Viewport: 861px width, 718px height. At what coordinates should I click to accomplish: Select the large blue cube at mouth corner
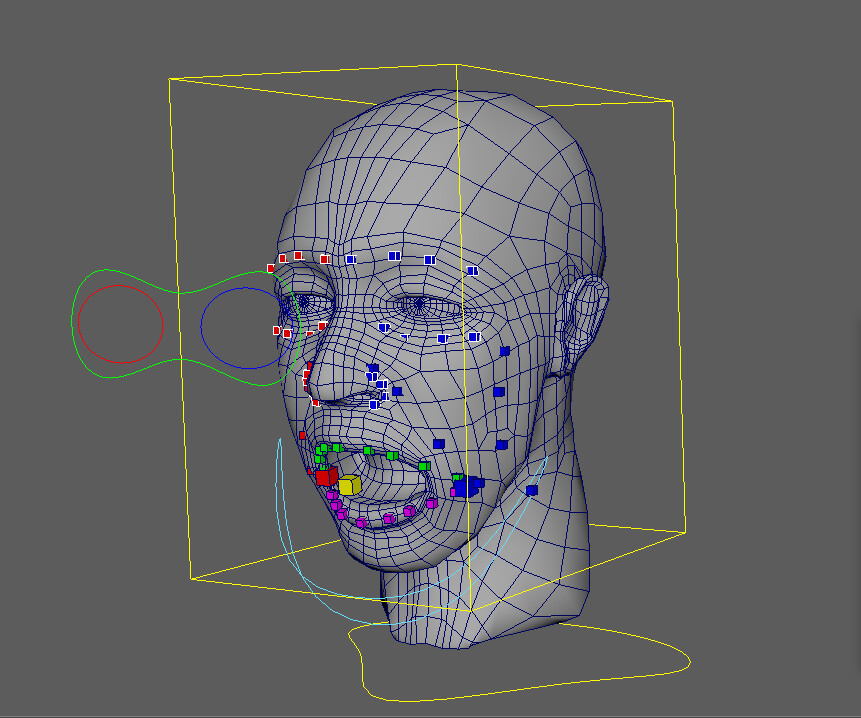466,487
